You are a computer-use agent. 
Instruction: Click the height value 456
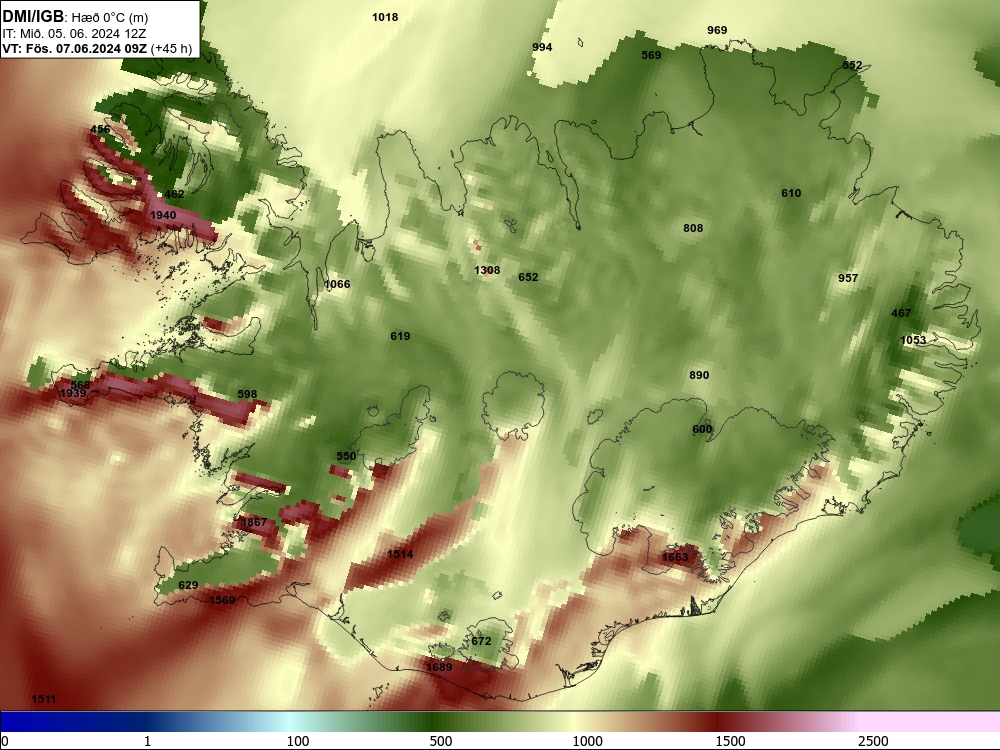point(100,129)
